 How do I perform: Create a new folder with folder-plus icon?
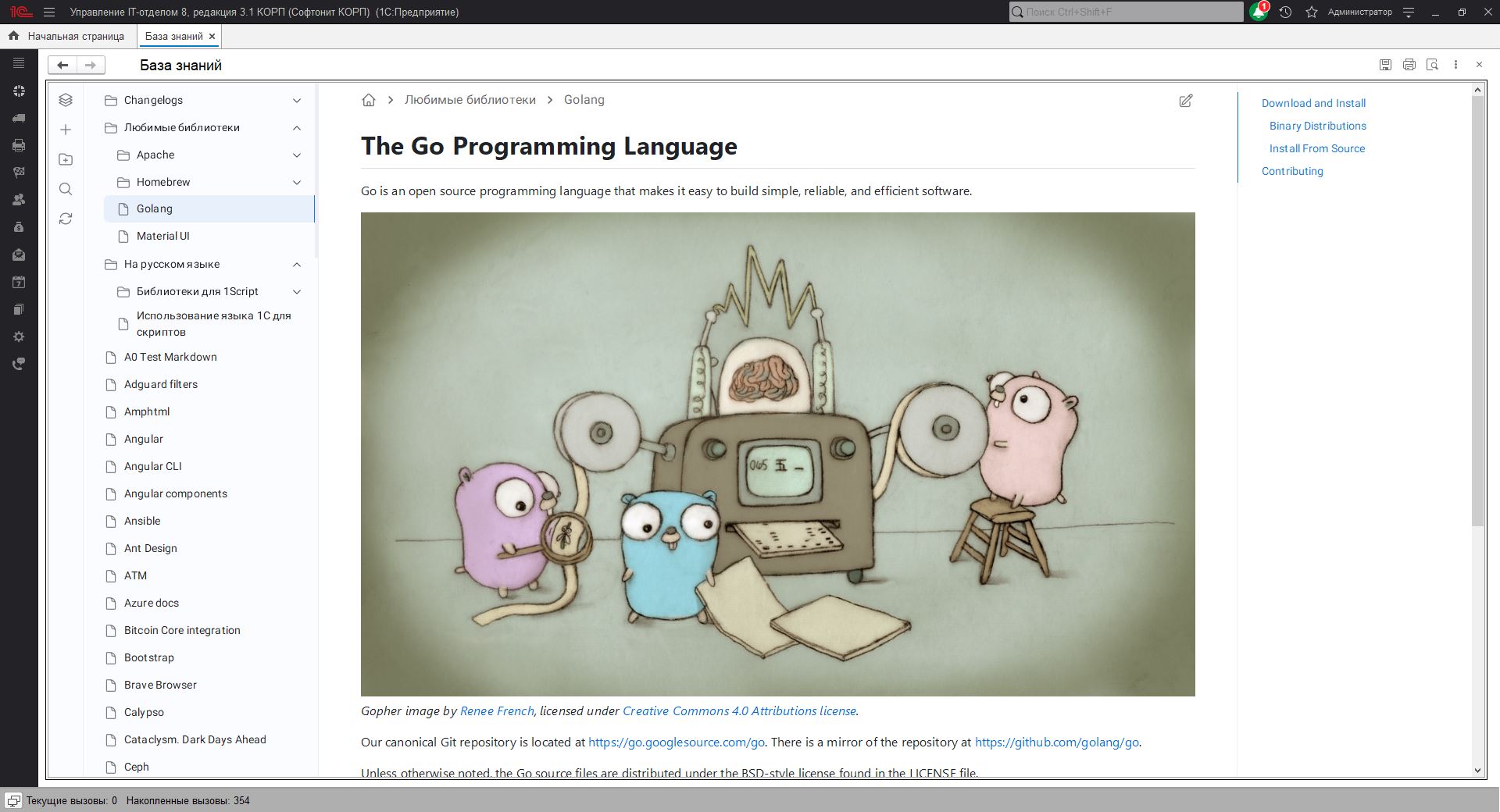[66, 159]
